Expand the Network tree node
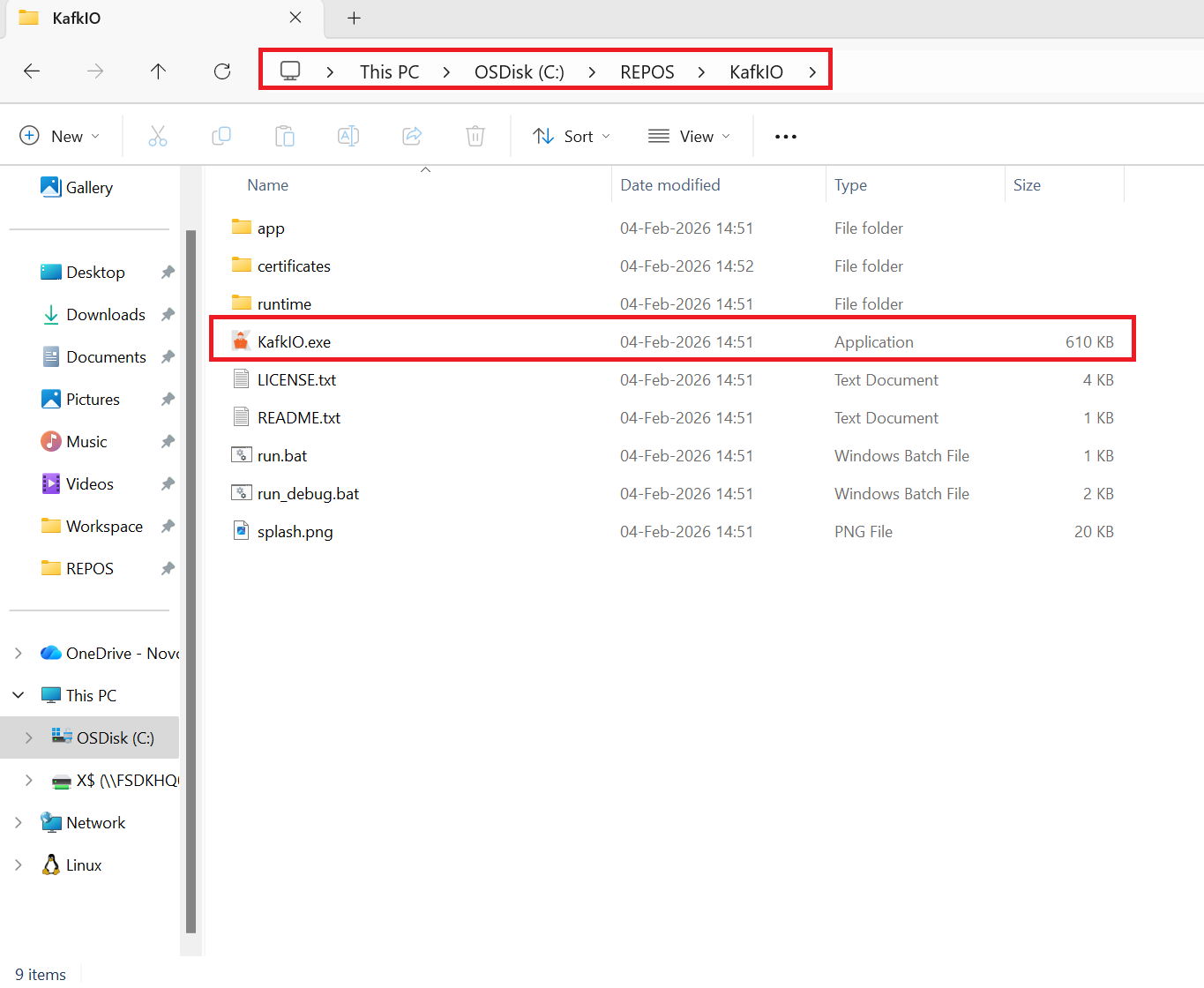Viewport: 1204px width, 988px height. click(19, 822)
